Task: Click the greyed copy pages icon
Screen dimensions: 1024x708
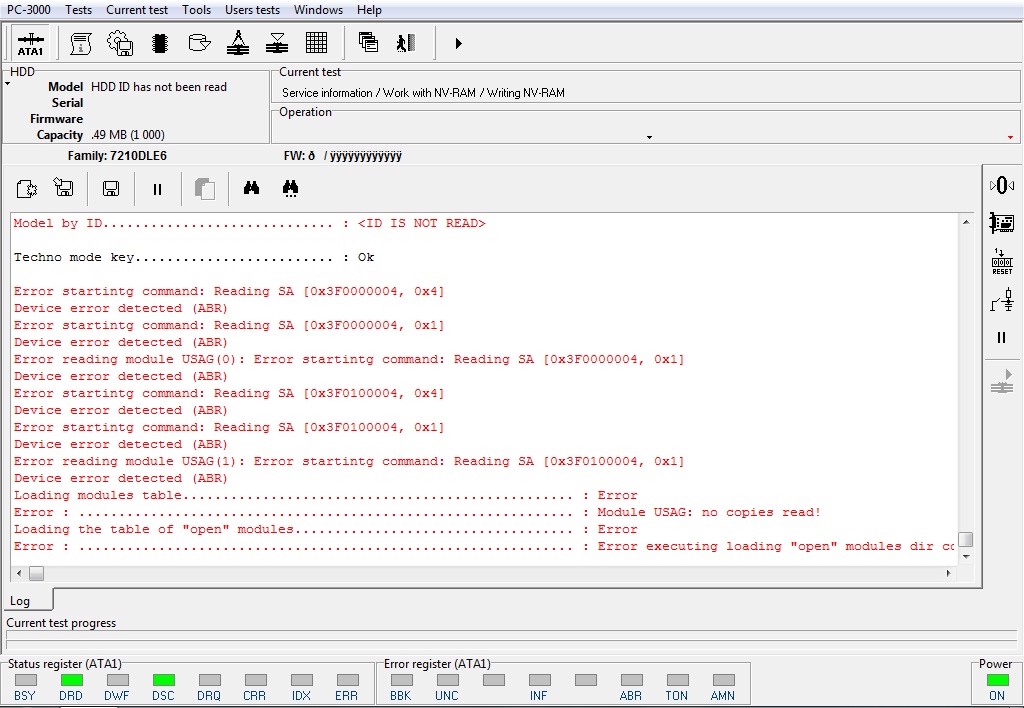Action: click(205, 189)
